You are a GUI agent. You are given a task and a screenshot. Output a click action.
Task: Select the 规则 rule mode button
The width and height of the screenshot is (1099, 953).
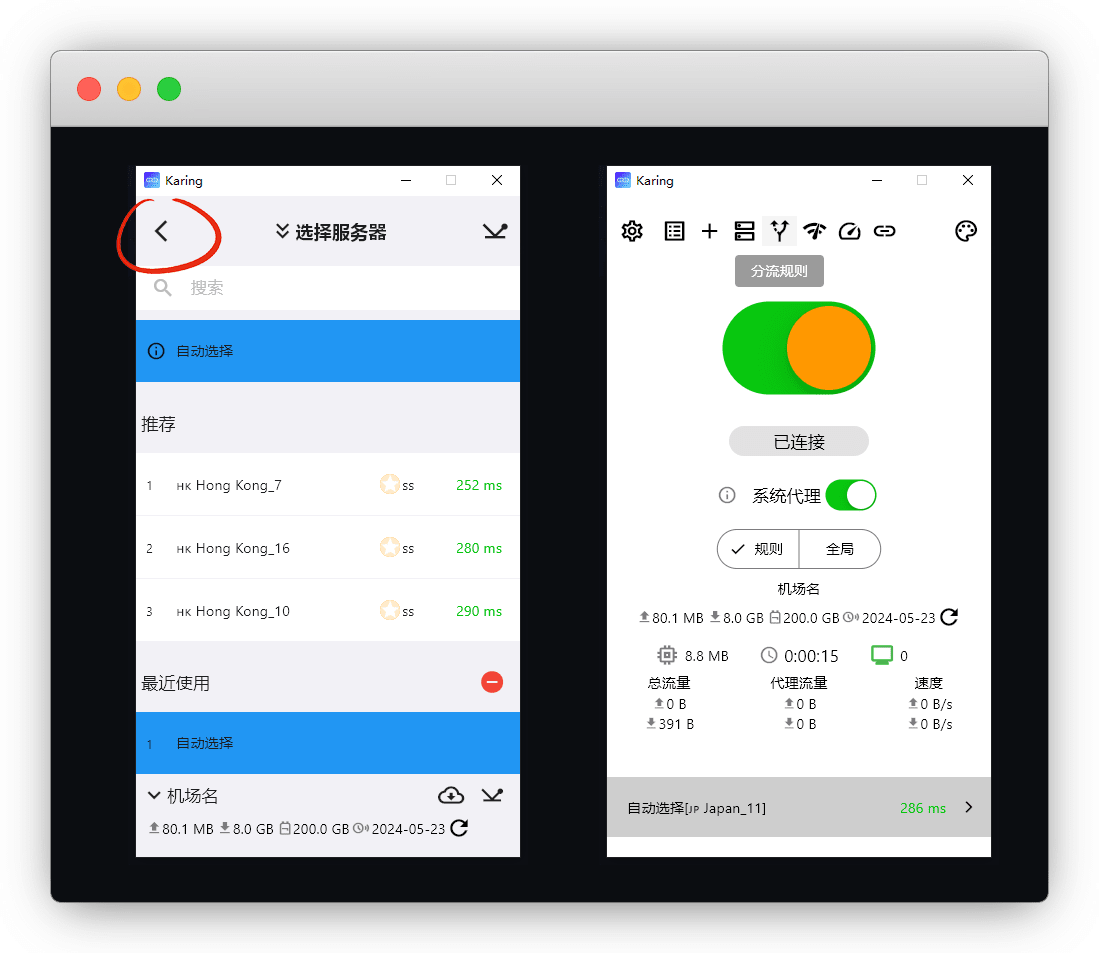tap(758, 549)
